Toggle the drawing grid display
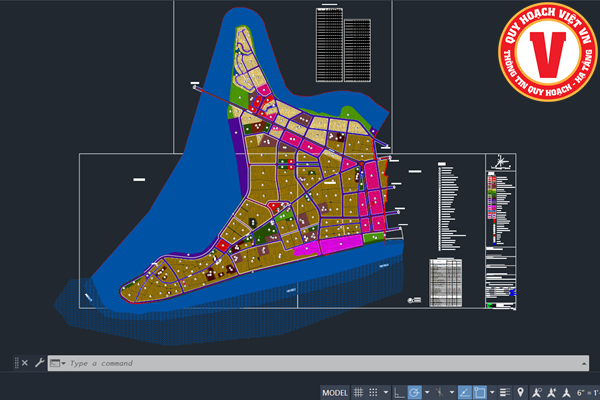The width and height of the screenshot is (600, 400). coord(359,391)
